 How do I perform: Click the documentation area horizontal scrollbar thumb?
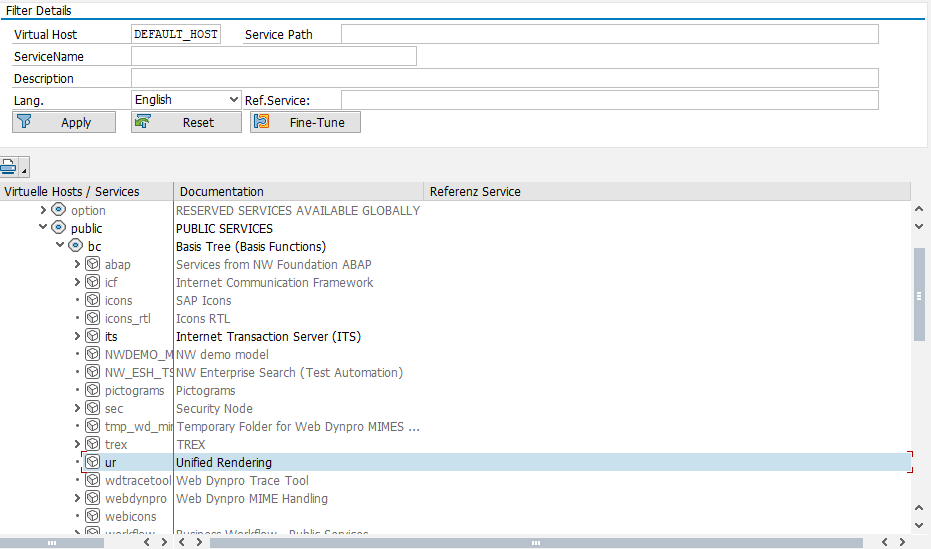point(536,542)
